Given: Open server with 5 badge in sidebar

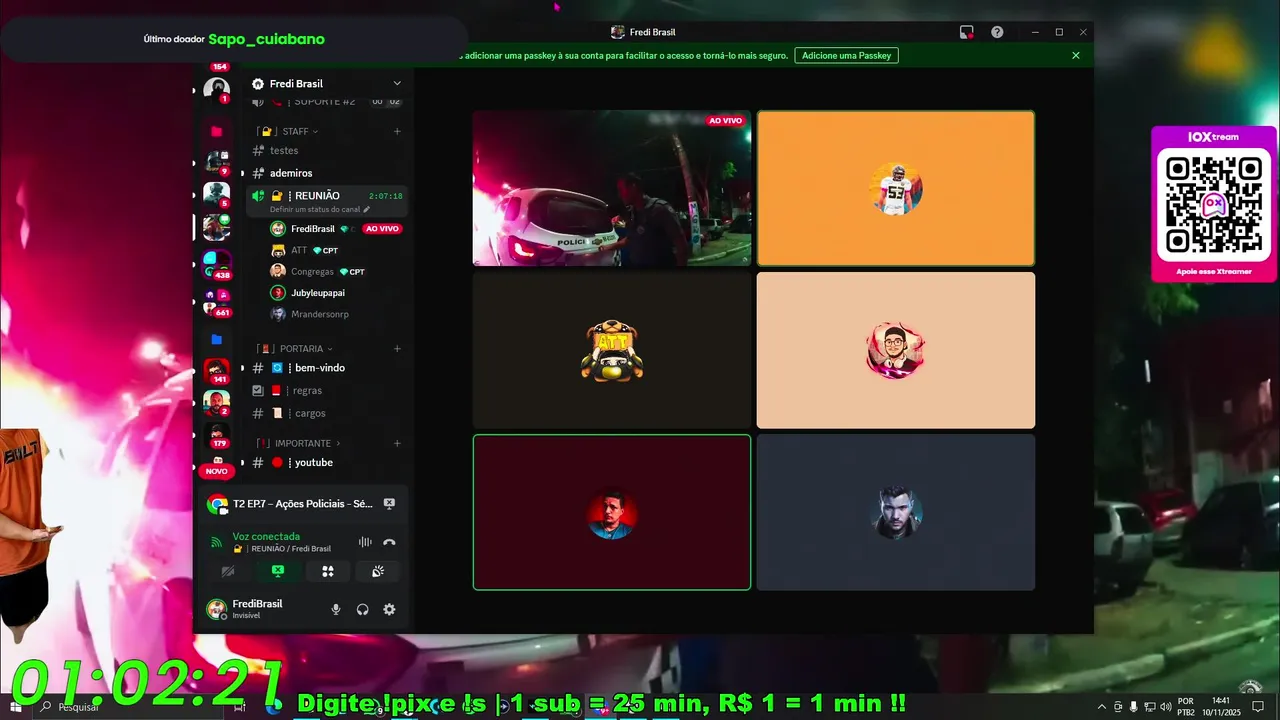Looking at the screenshot, I should [216, 194].
